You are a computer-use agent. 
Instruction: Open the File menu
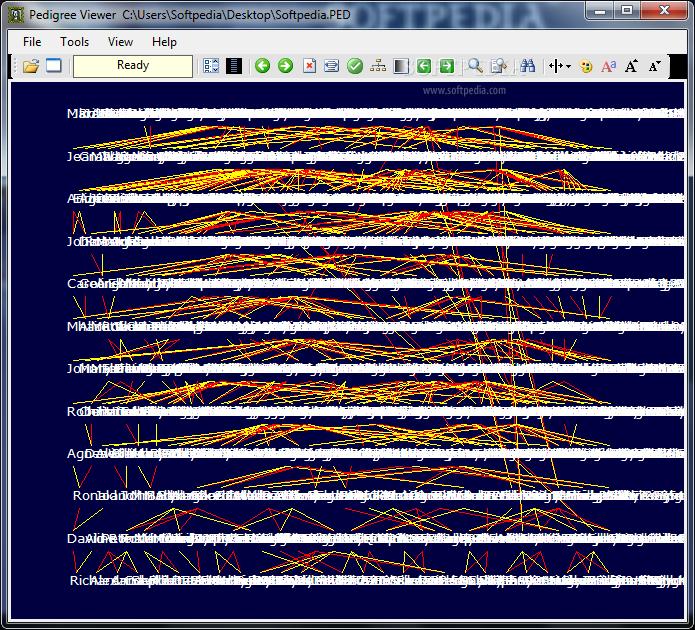coord(32,42)
